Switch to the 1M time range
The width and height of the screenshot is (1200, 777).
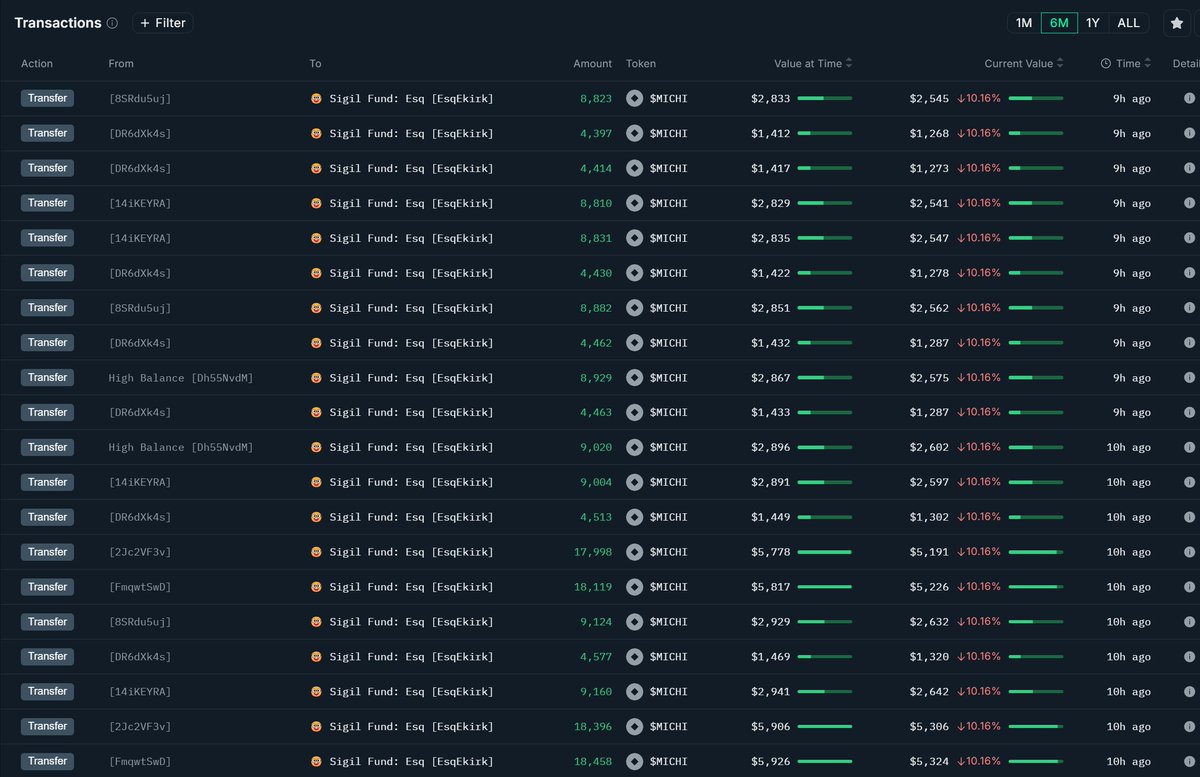pos(1024,23)
